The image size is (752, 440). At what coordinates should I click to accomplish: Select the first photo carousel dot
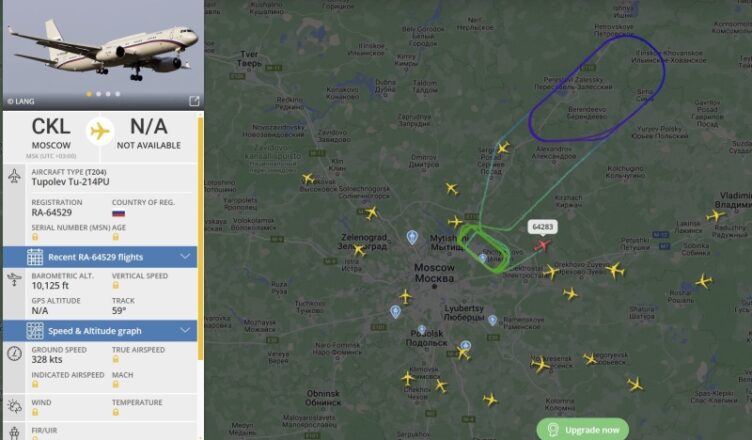(x=89, y=94)
